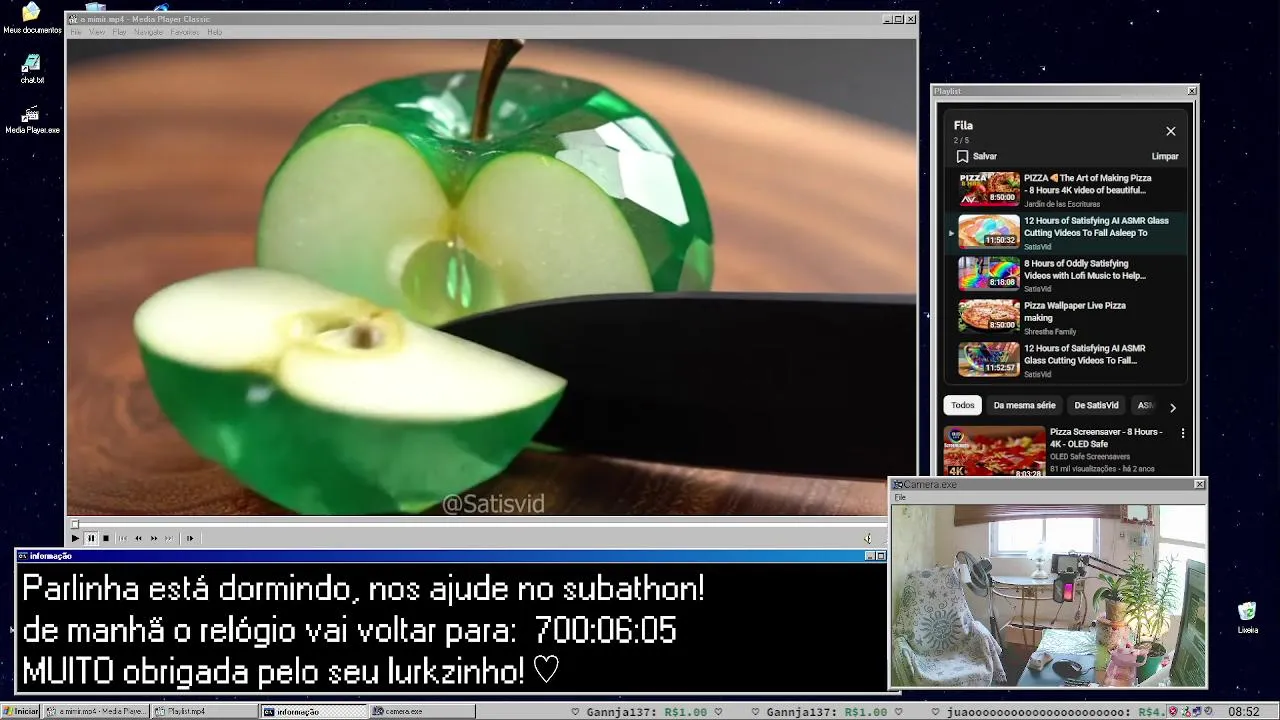
Task: Open the Navigate menu
Action: click(x=148, y=32)
